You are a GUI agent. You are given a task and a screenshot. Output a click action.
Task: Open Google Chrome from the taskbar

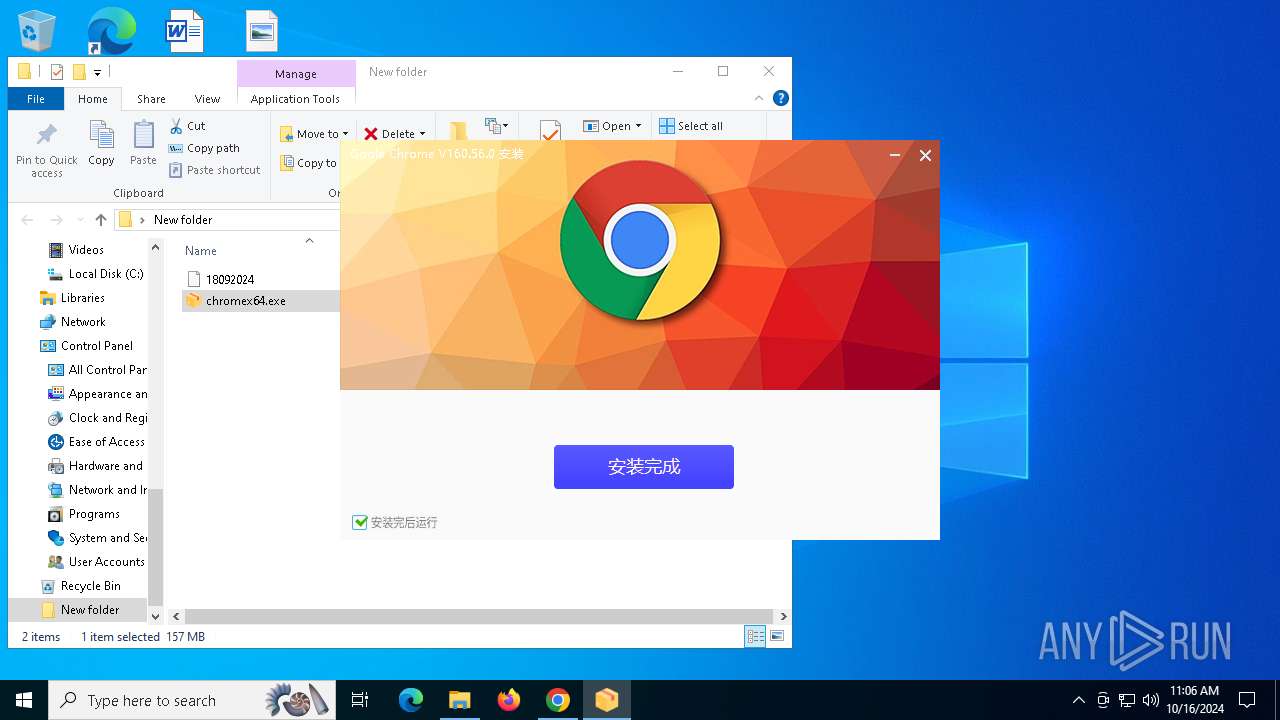pos(558,700)
